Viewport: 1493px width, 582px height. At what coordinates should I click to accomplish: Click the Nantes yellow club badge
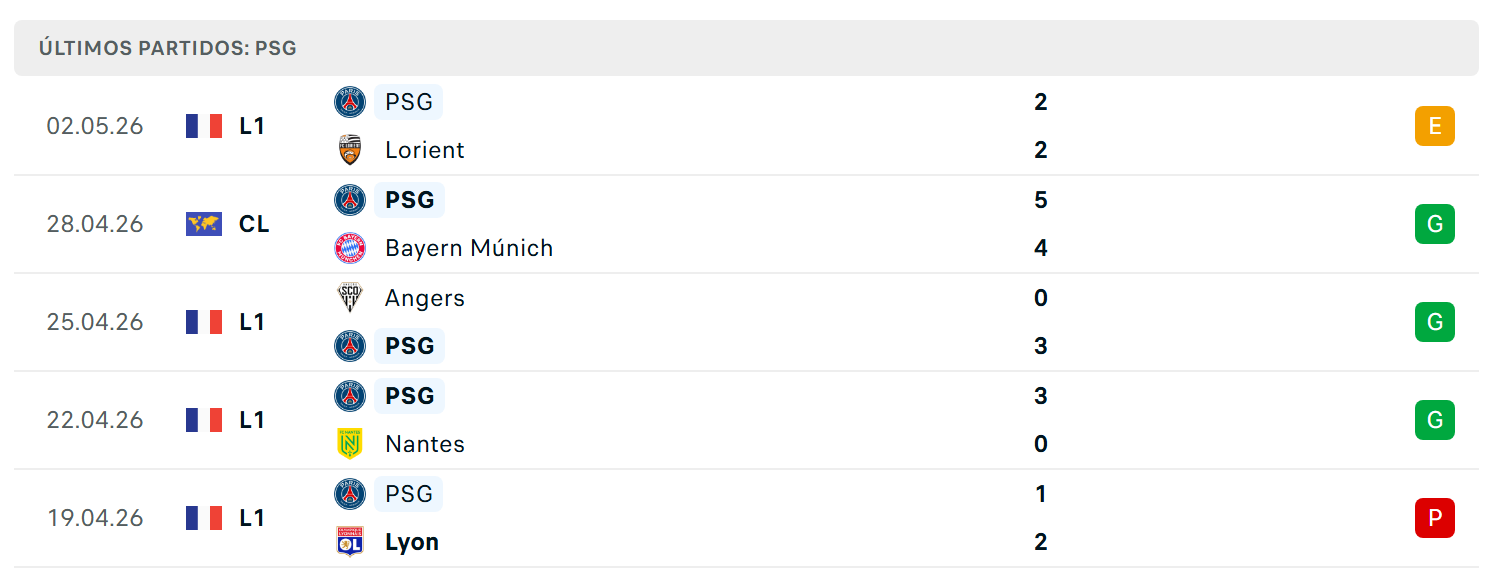[350, 444]
